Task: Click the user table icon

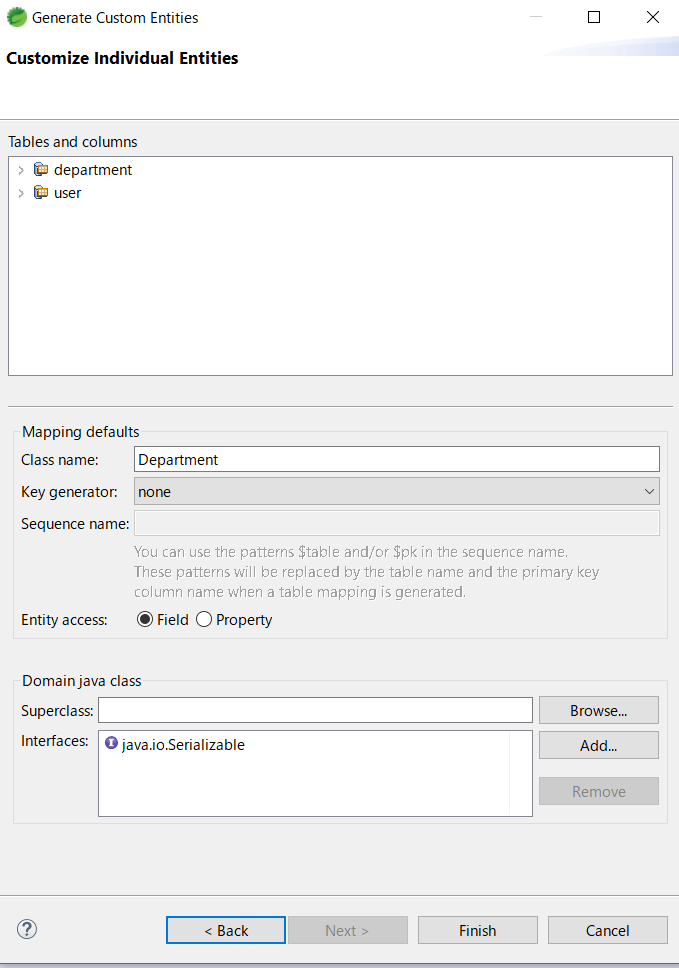Action: [x=41, y=193]
